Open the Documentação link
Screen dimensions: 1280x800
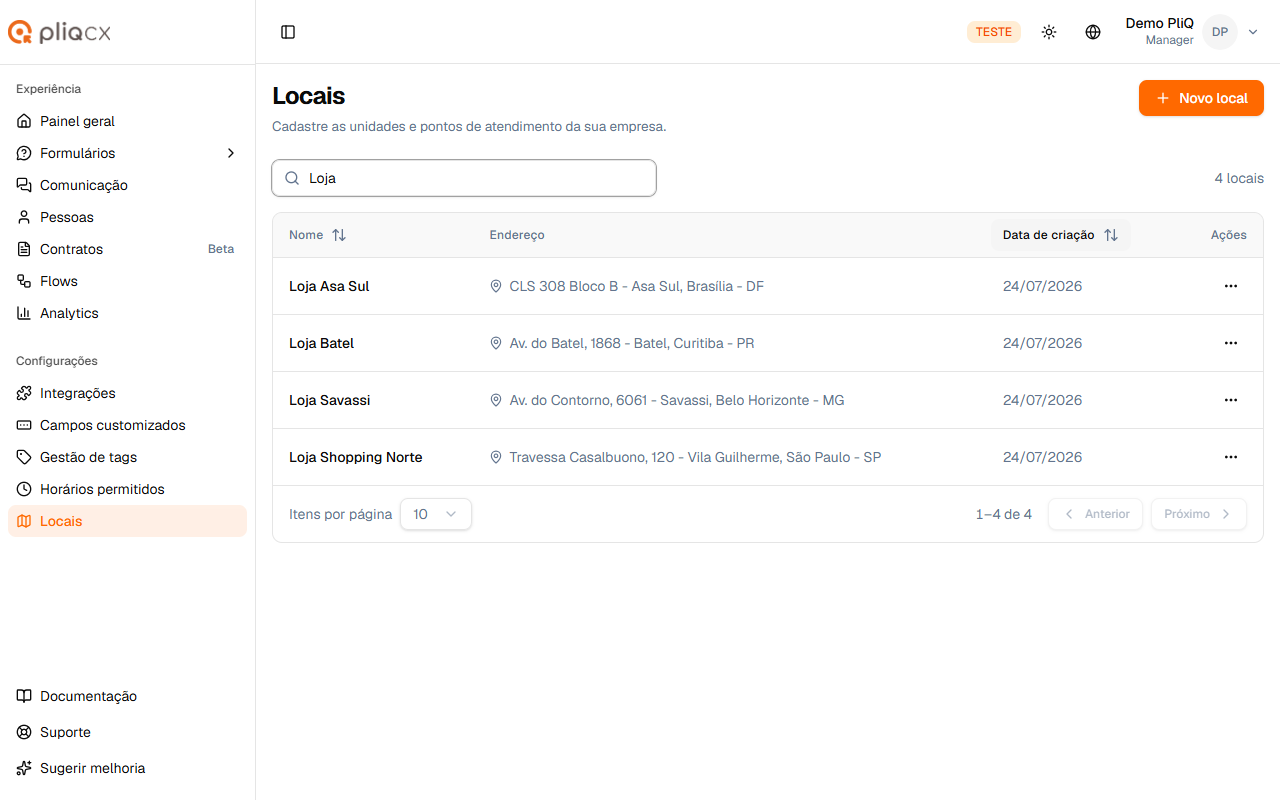coord(127,696)
